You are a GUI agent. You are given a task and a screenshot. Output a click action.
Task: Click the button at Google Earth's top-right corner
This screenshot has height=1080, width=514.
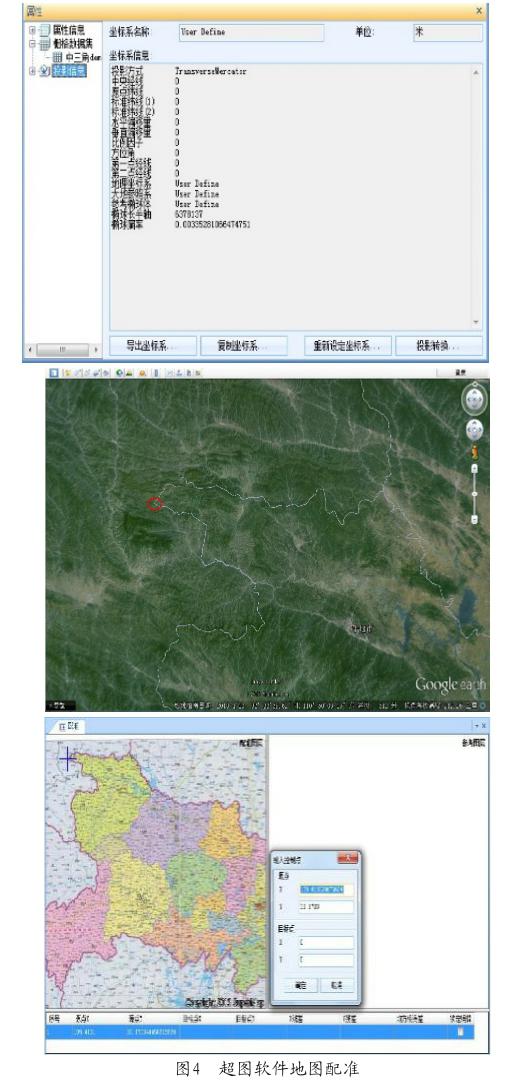click(x=460, y=373)
